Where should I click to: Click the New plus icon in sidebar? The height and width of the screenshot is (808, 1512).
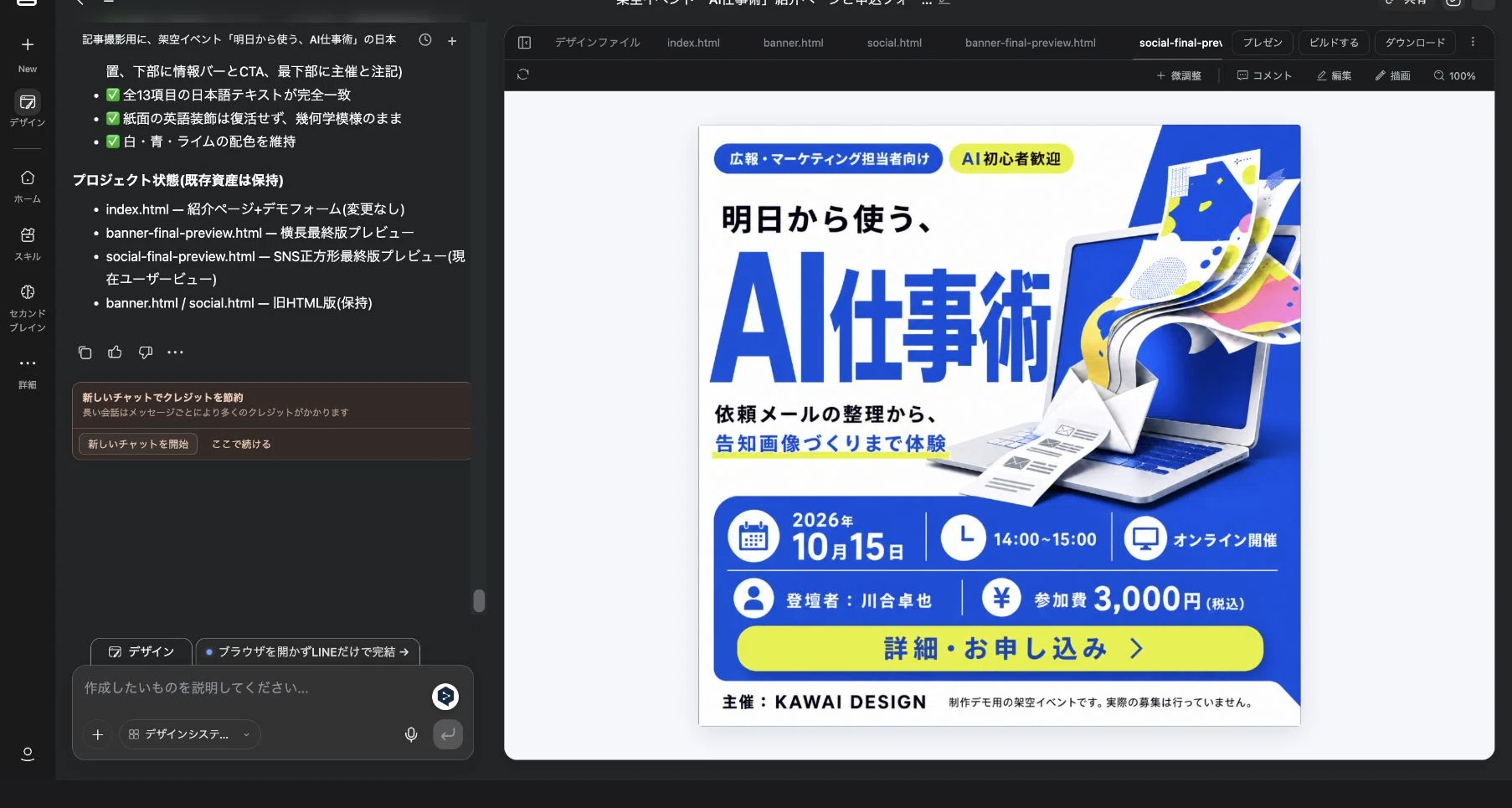(28, 44)
